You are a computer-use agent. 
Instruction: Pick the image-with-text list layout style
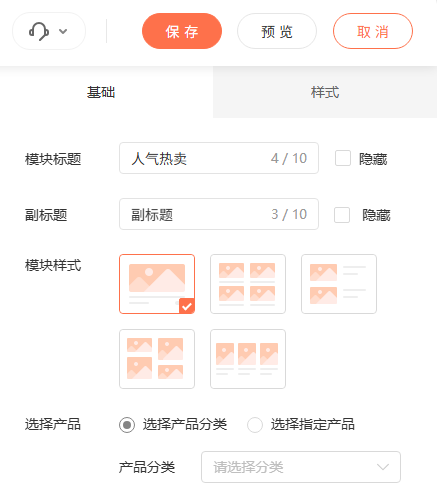(x=339, y=284)
